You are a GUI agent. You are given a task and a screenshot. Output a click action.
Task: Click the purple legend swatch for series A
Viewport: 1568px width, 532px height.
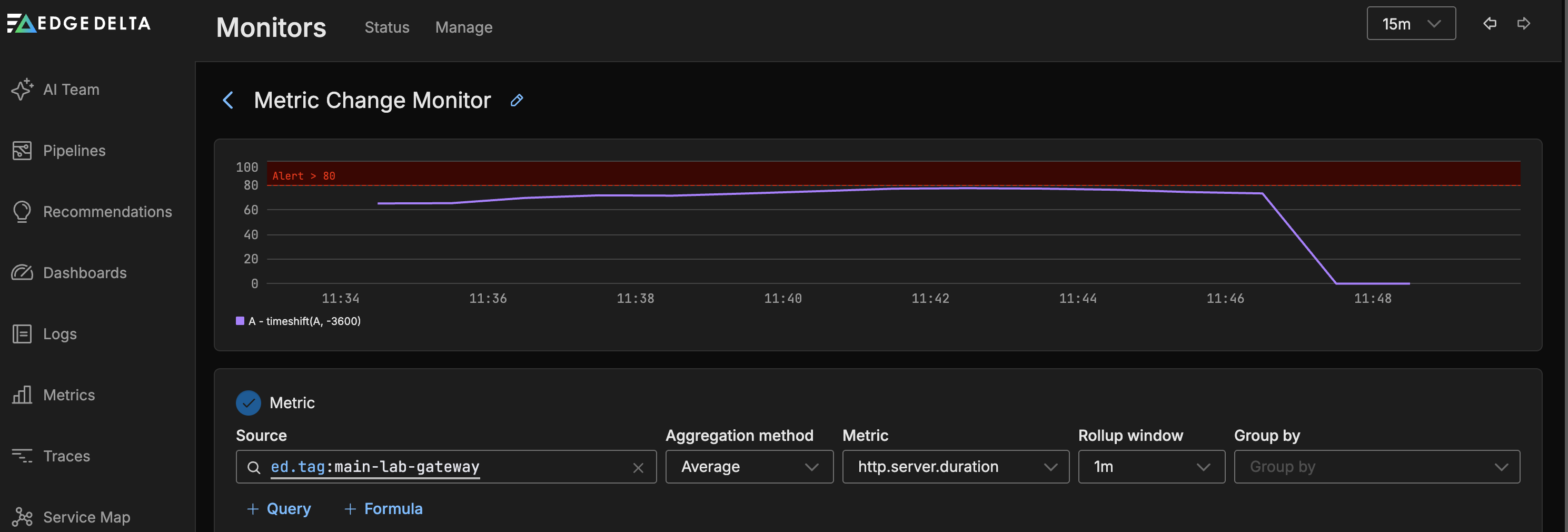(x=240, y=321)
